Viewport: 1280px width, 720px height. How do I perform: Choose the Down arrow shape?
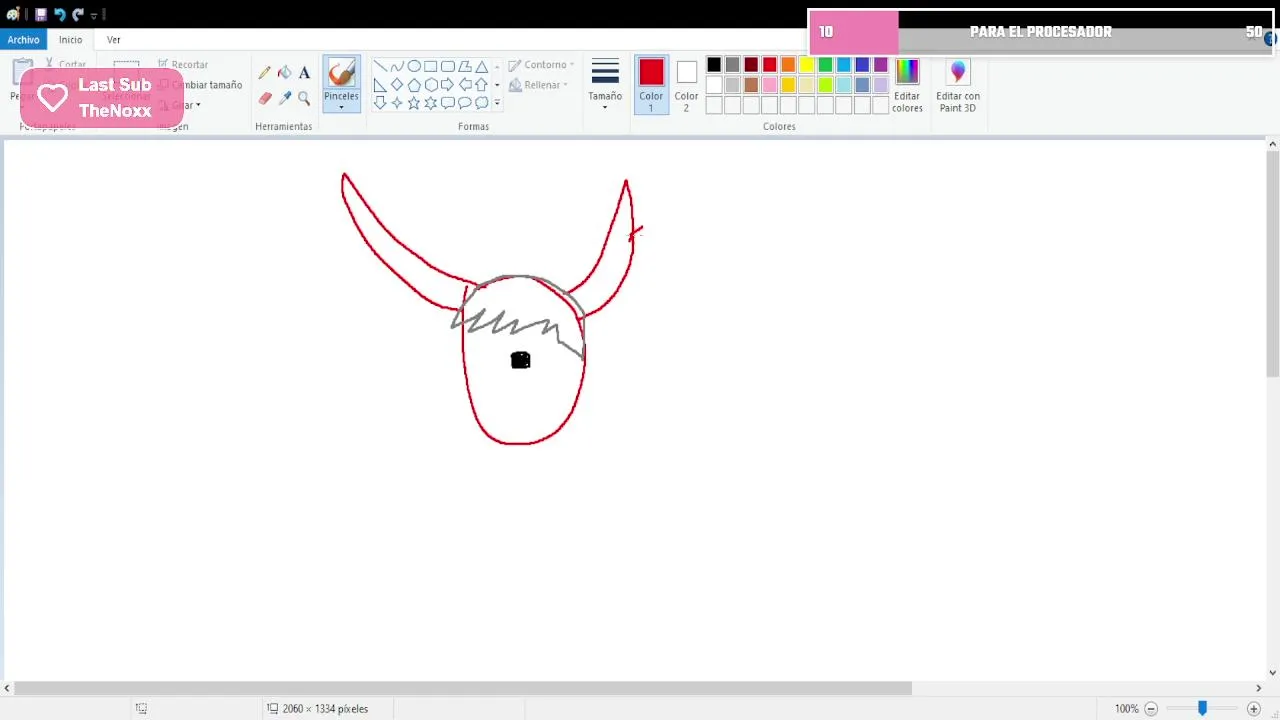tap(380, 103)
